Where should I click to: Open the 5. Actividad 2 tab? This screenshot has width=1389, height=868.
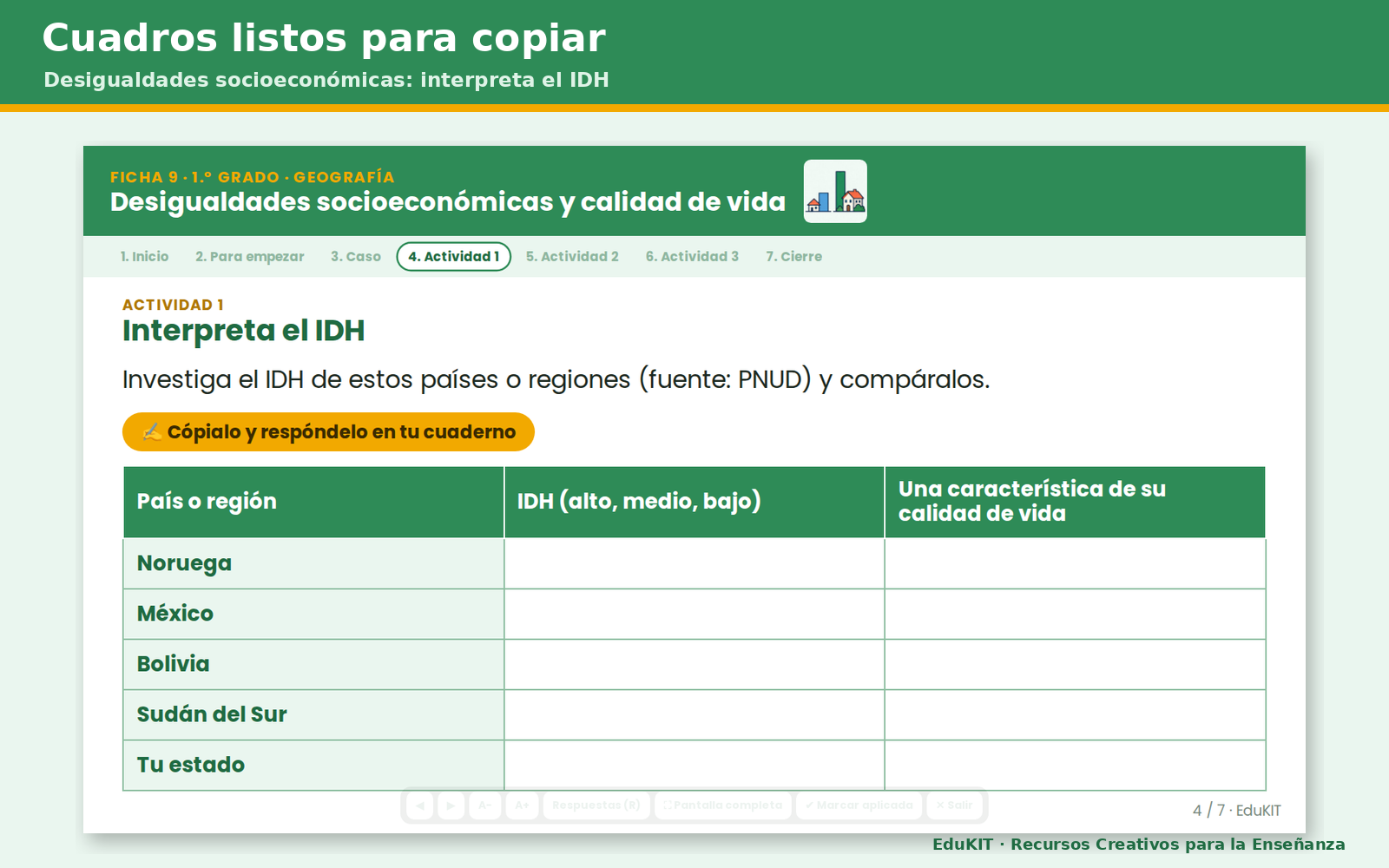point(572,257)
